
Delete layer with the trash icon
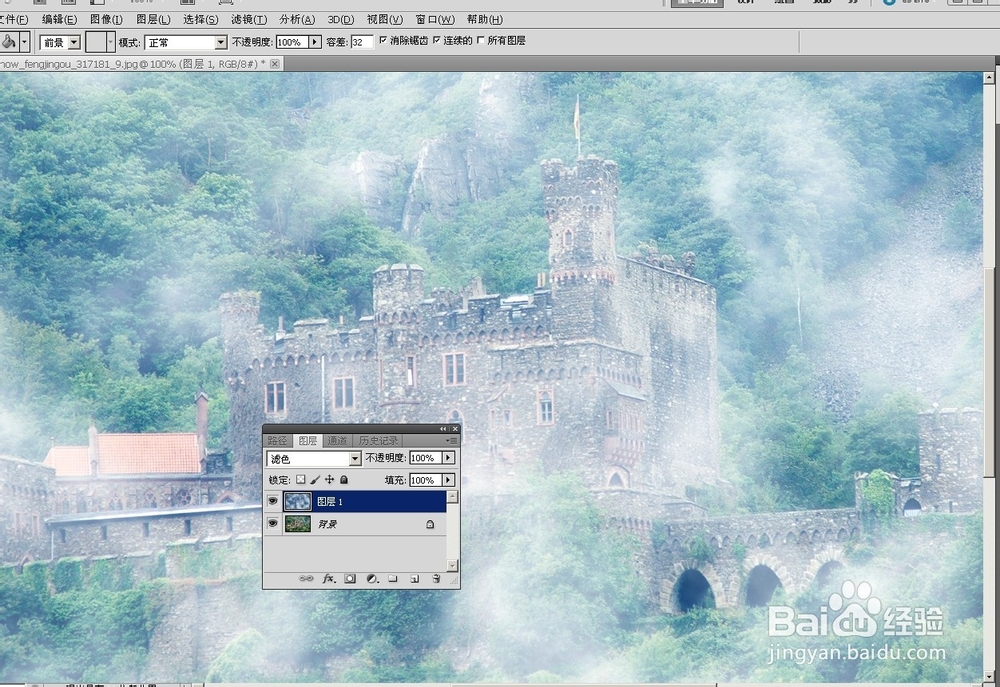(x=436, y=579)
